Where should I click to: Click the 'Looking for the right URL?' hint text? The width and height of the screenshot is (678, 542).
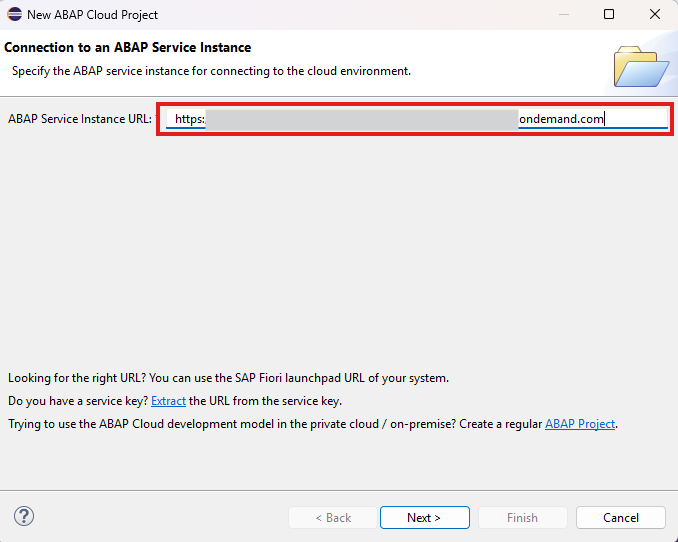tap(228, 378)
